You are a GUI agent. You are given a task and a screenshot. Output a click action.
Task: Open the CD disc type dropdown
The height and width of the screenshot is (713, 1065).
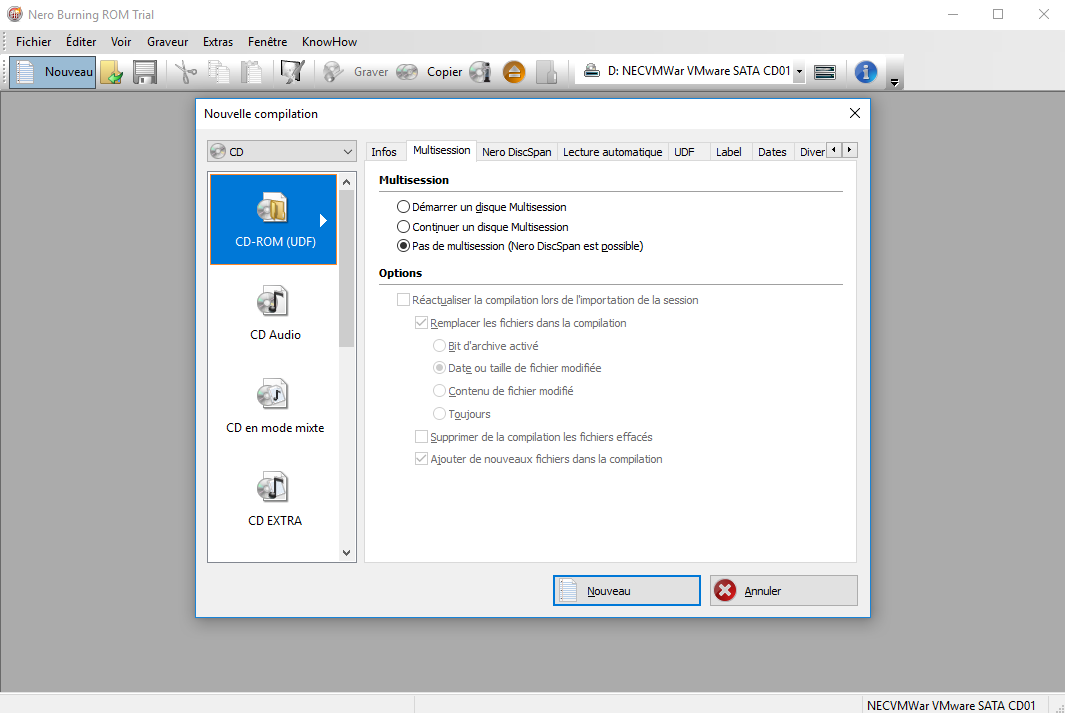pyautogui.click(x=282, y=151)
